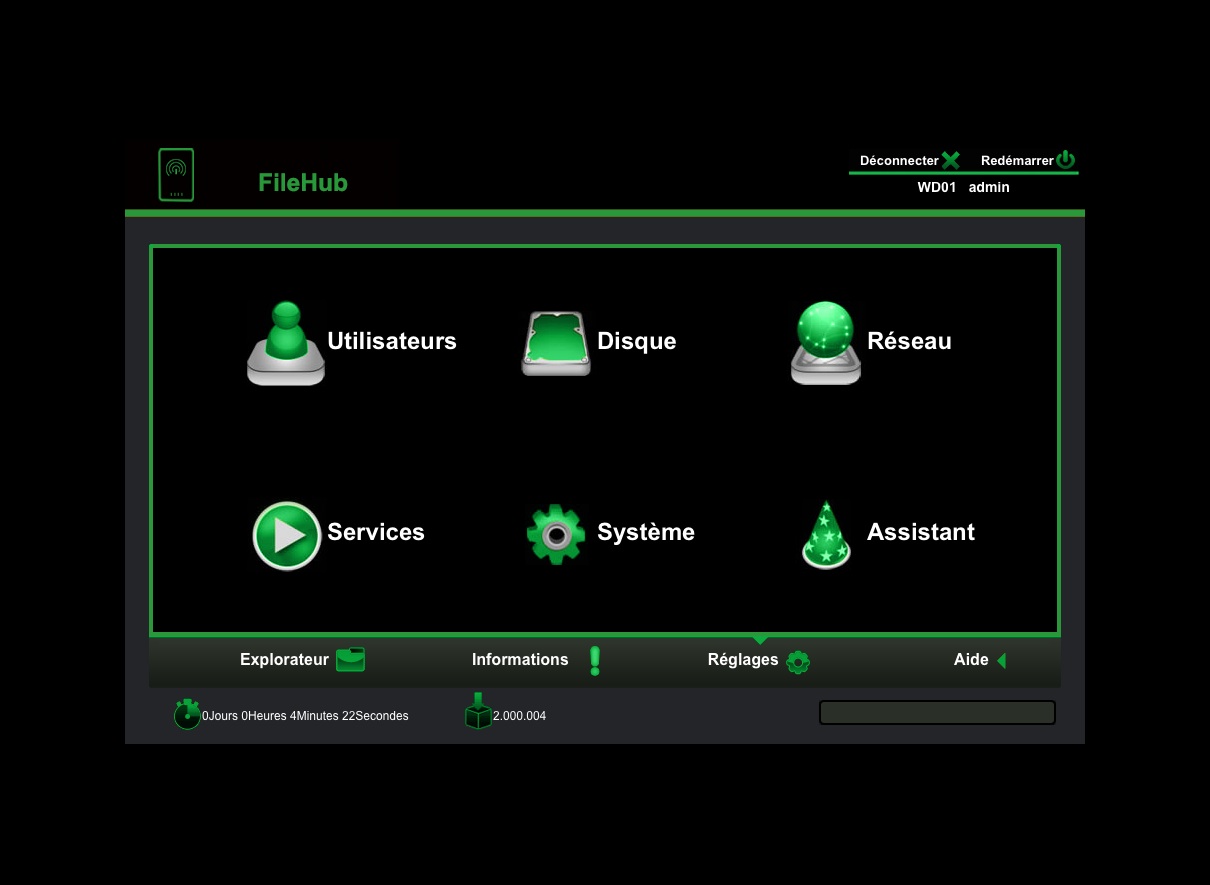Click the uptime stopwatch icon

click(x=187, y=714)
